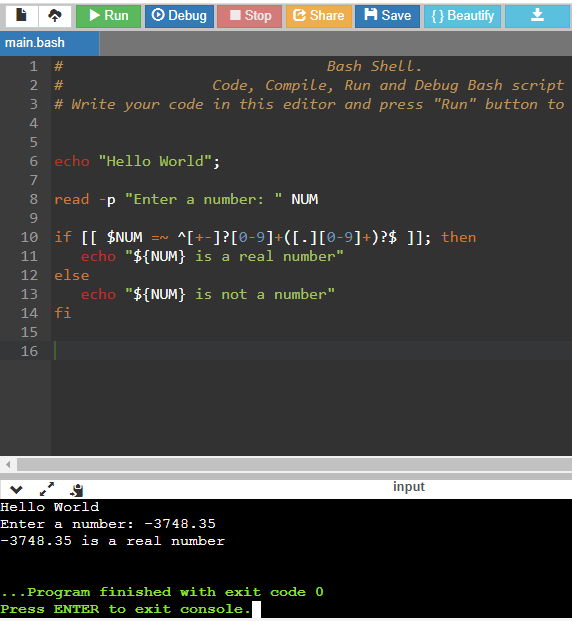This screenshot has height=621, width=572.
Task: Click '-3748.35 is a real number' output line
Action: (x=112, y=541)
